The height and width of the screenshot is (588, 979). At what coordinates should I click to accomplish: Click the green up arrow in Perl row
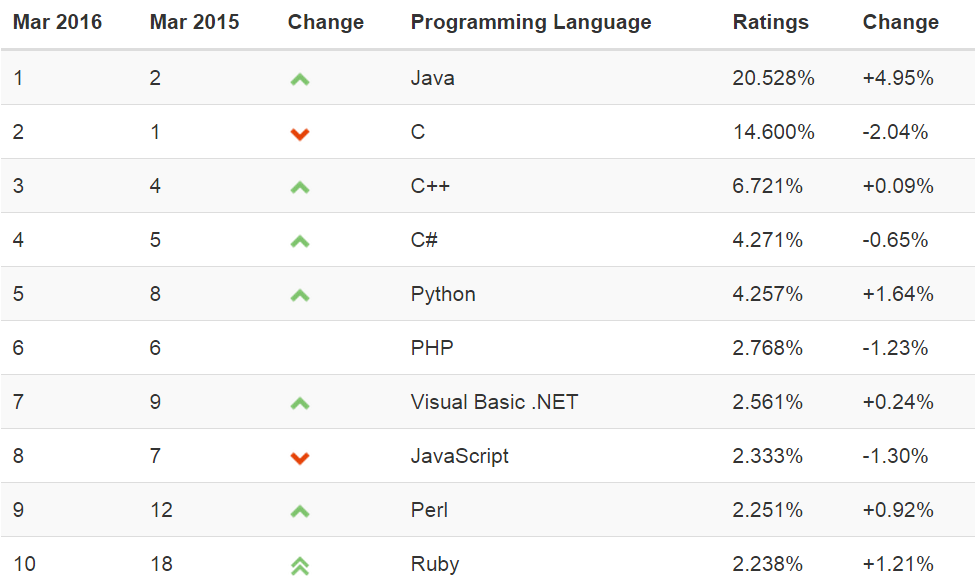(300, 511)
